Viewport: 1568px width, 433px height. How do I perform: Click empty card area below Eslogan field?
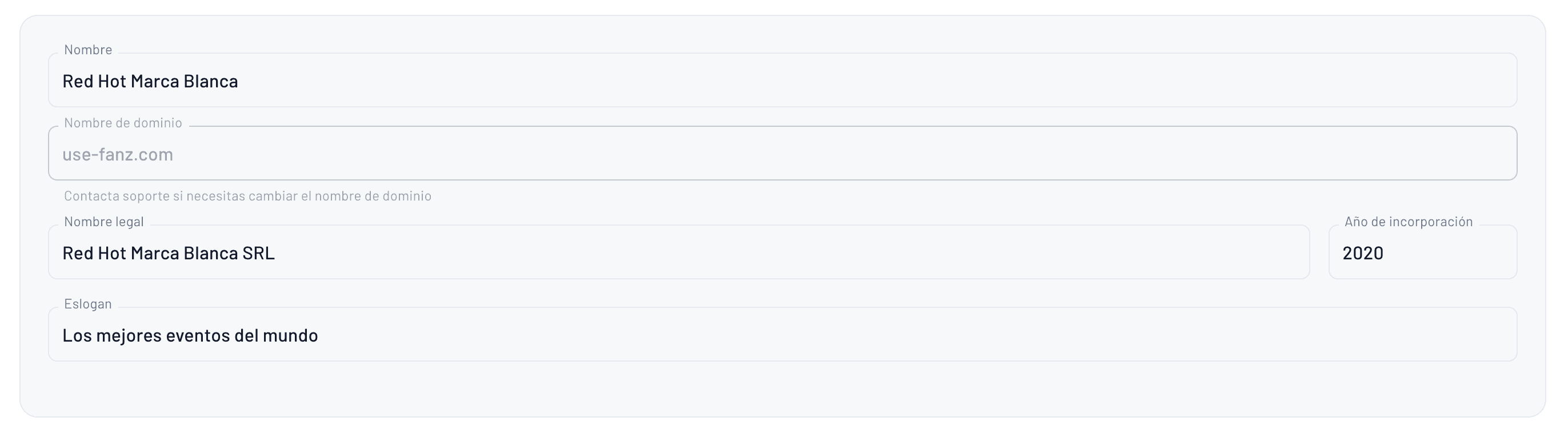(783, 389)
